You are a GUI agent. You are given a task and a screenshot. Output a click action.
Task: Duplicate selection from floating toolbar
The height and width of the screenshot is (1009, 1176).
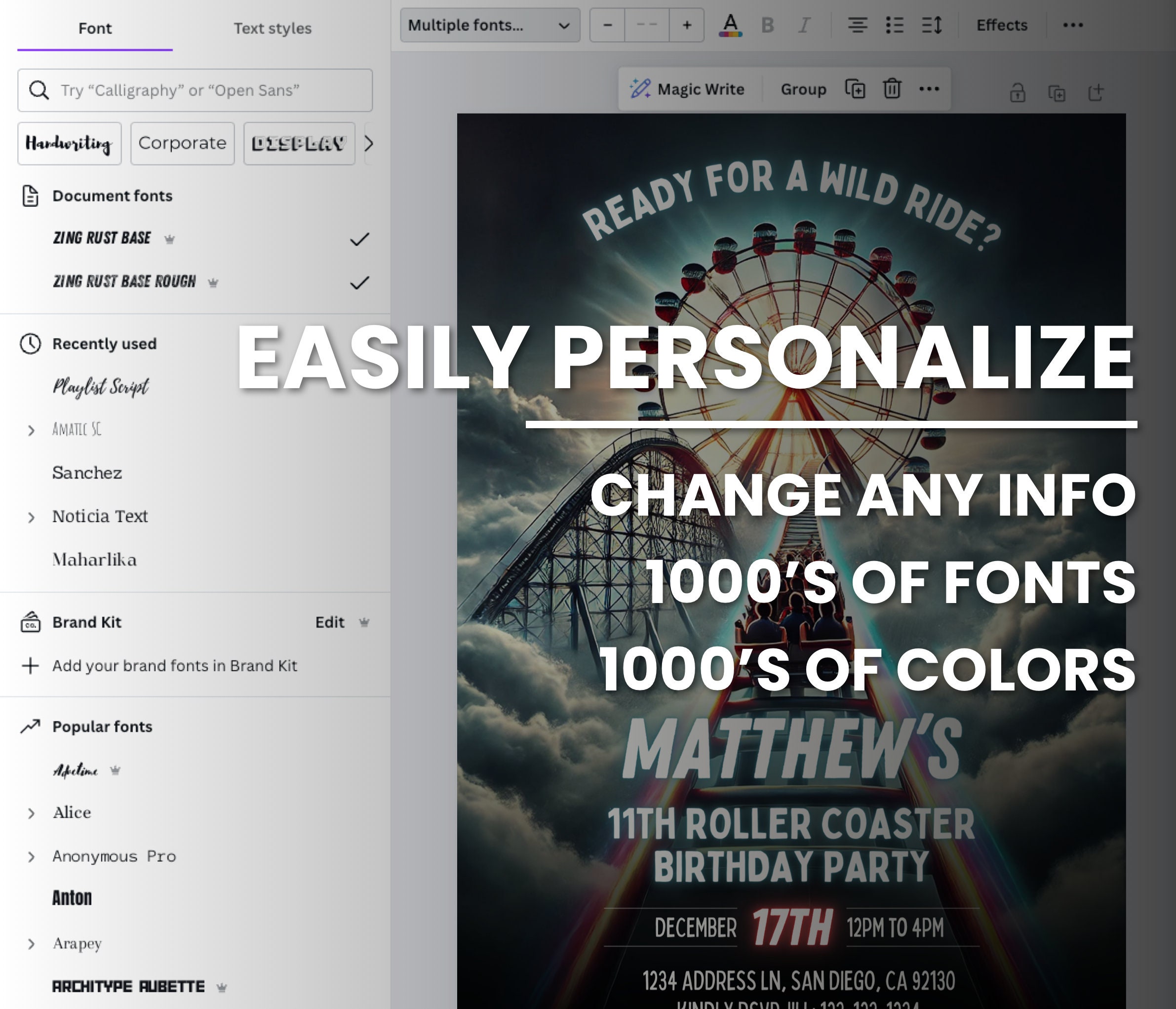pos(855,88)
